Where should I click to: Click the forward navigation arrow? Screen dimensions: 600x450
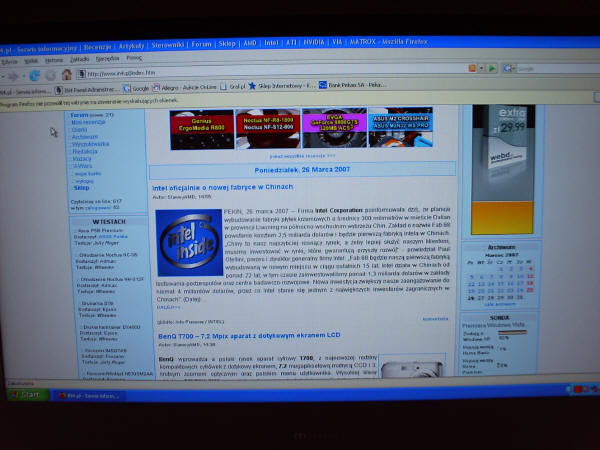coord(13,77)
